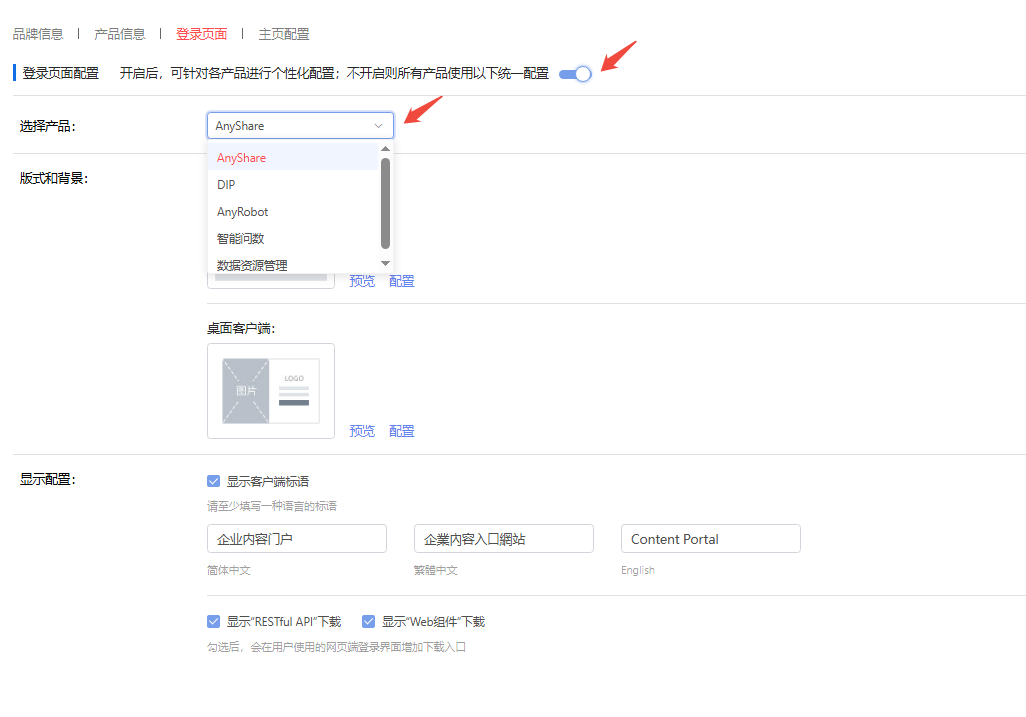
Task: Choose DIP from the product list
Action: coord(227,185)
